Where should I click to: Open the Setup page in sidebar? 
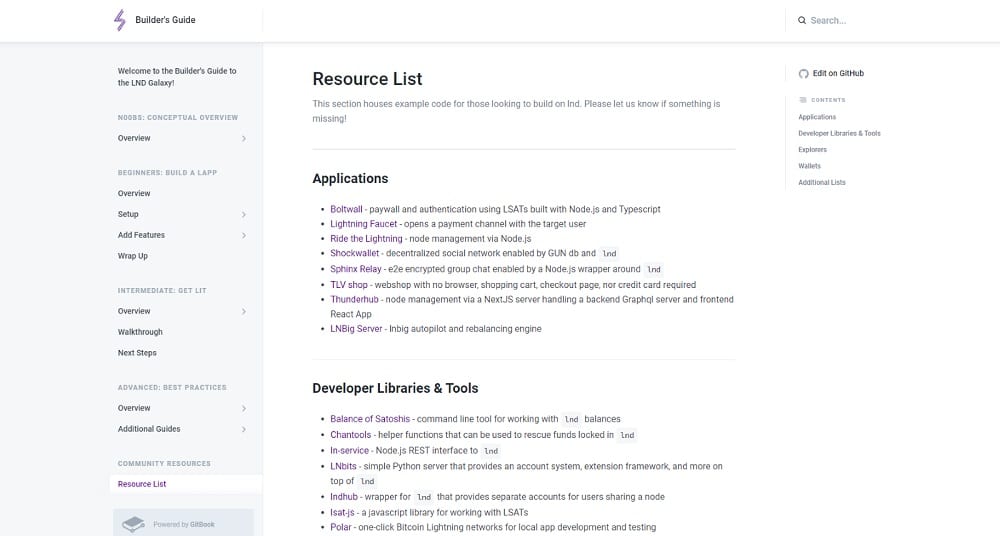(x=128, y=214)
